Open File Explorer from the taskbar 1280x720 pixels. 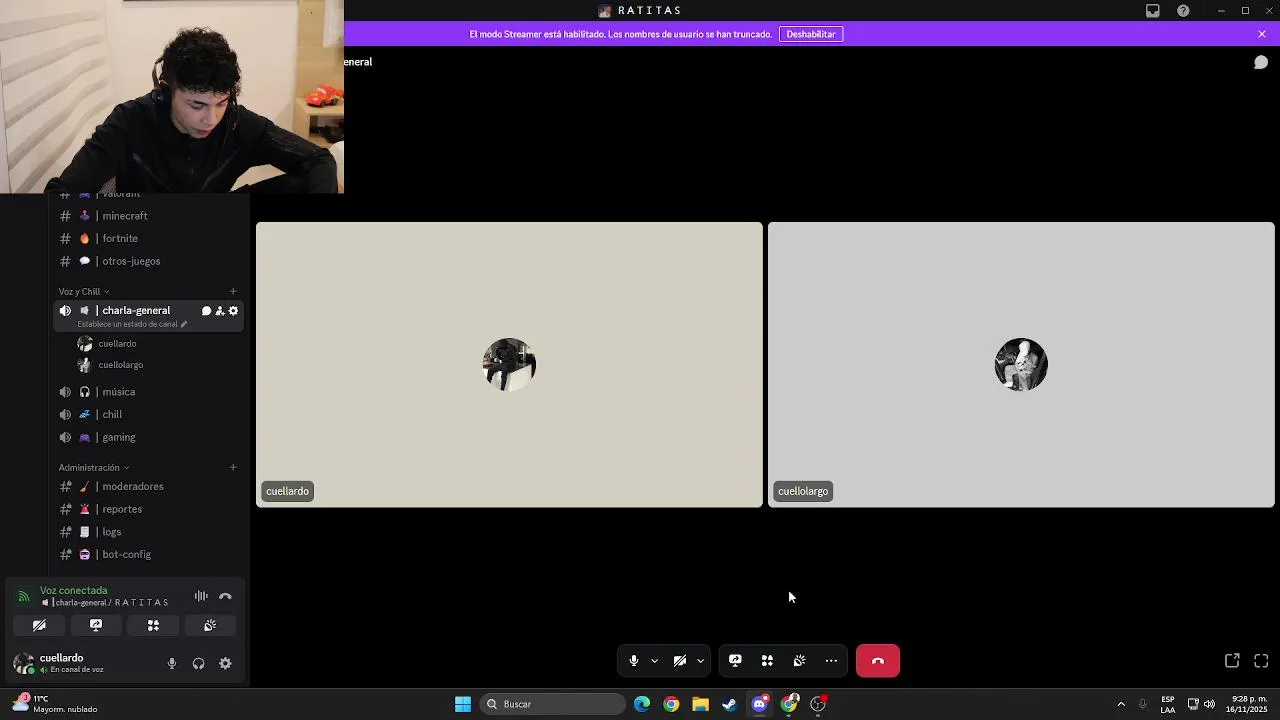pyautogui.click(x=700, y=704)
